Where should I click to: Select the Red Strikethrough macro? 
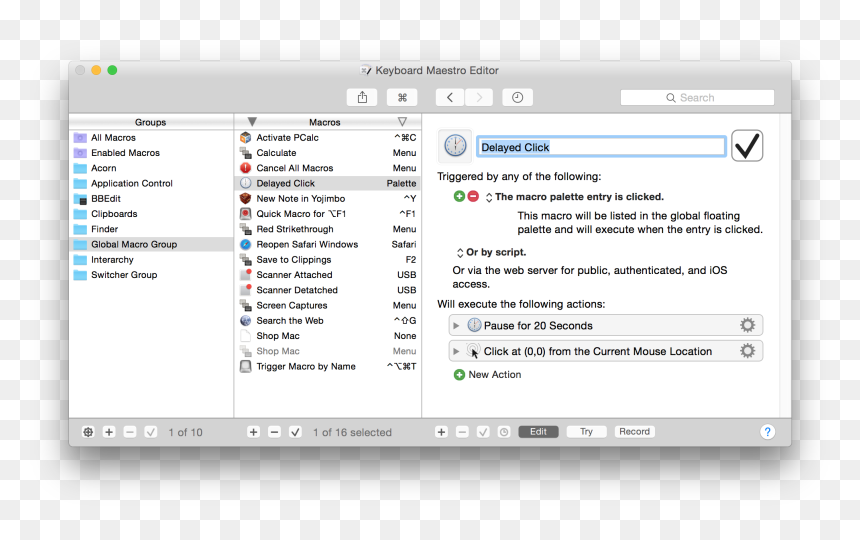click(x=328, y=229)
